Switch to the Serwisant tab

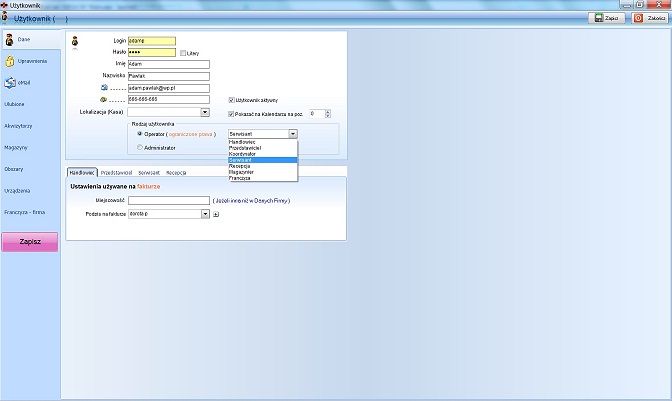(149, 173)
